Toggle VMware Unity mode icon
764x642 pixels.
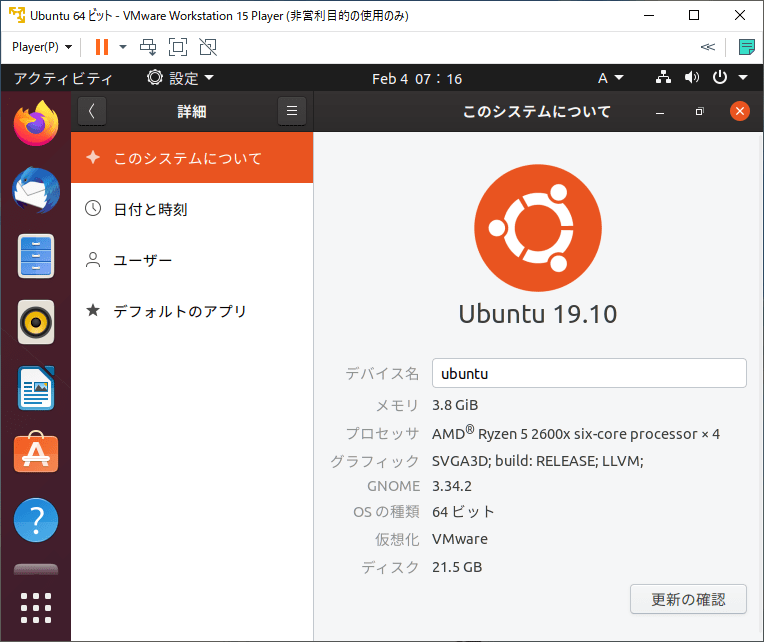[208, 47]
